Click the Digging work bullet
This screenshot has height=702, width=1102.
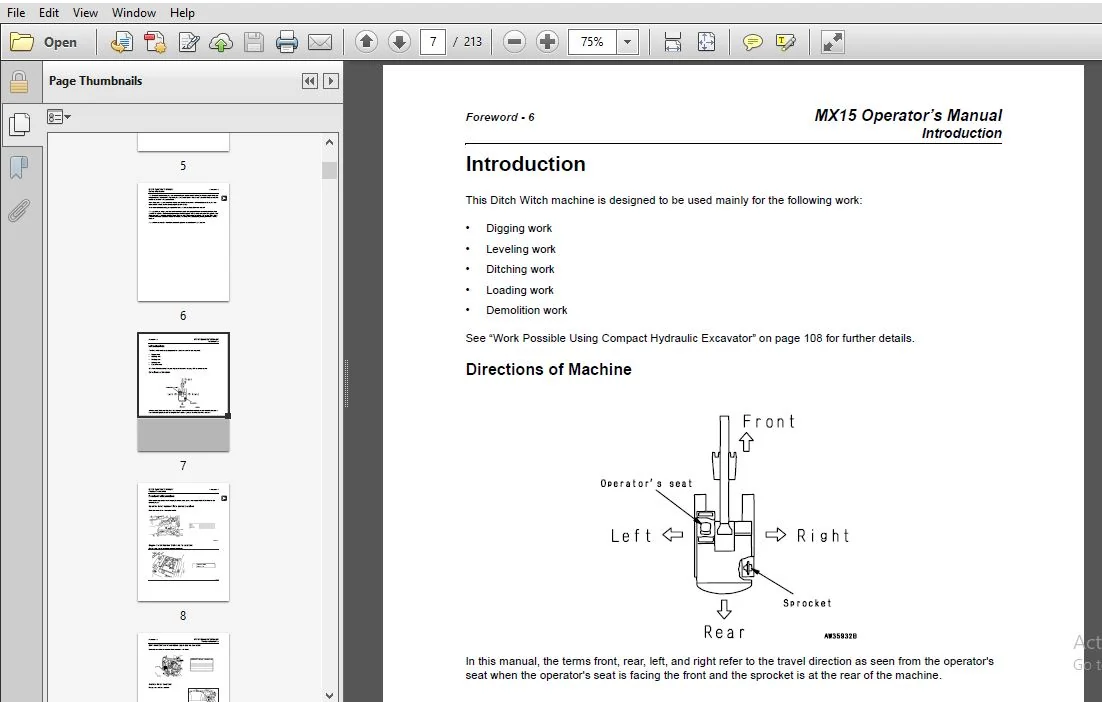click(519, 228)
